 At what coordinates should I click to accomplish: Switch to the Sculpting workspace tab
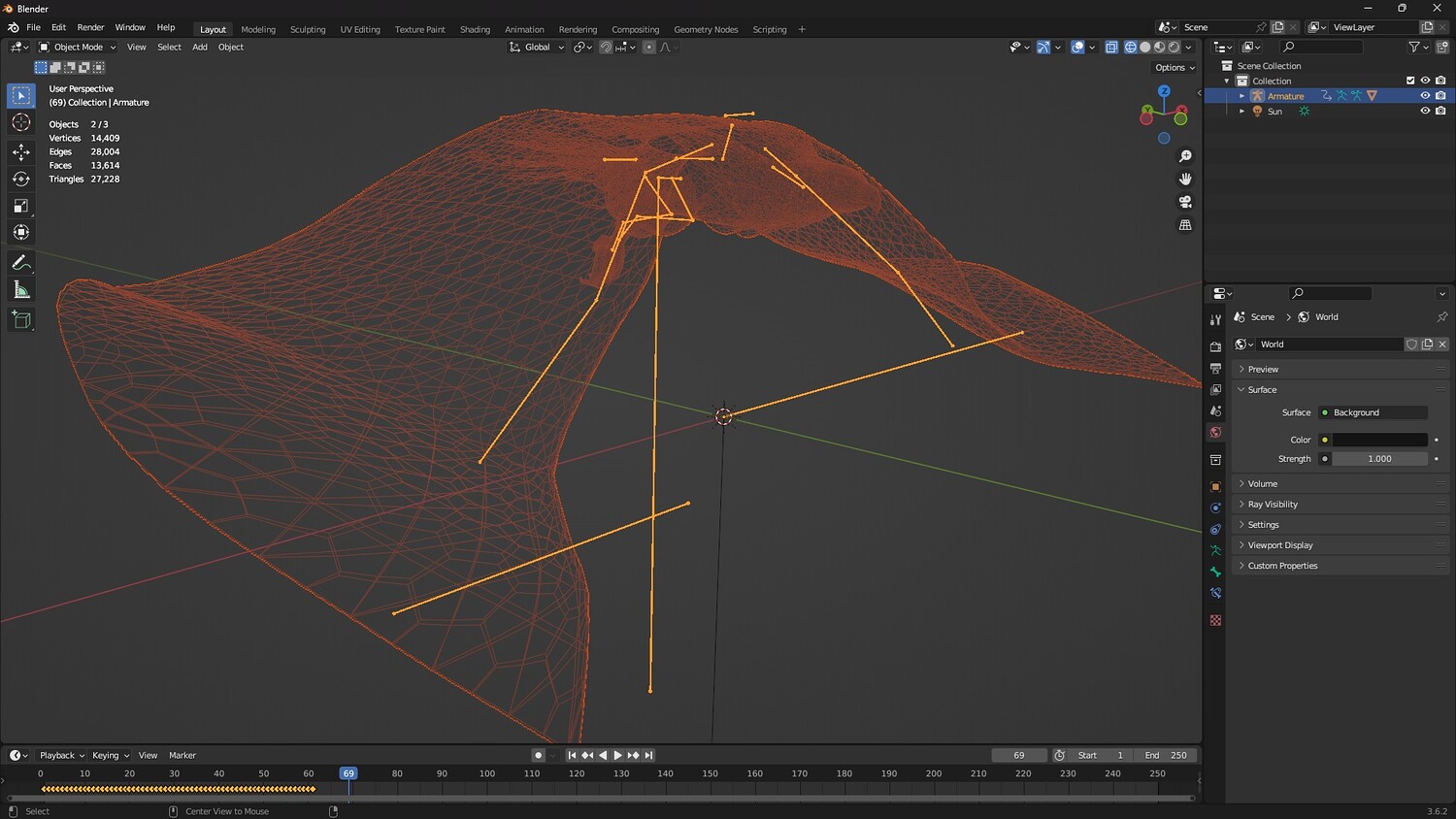click(x=308, y=29)
